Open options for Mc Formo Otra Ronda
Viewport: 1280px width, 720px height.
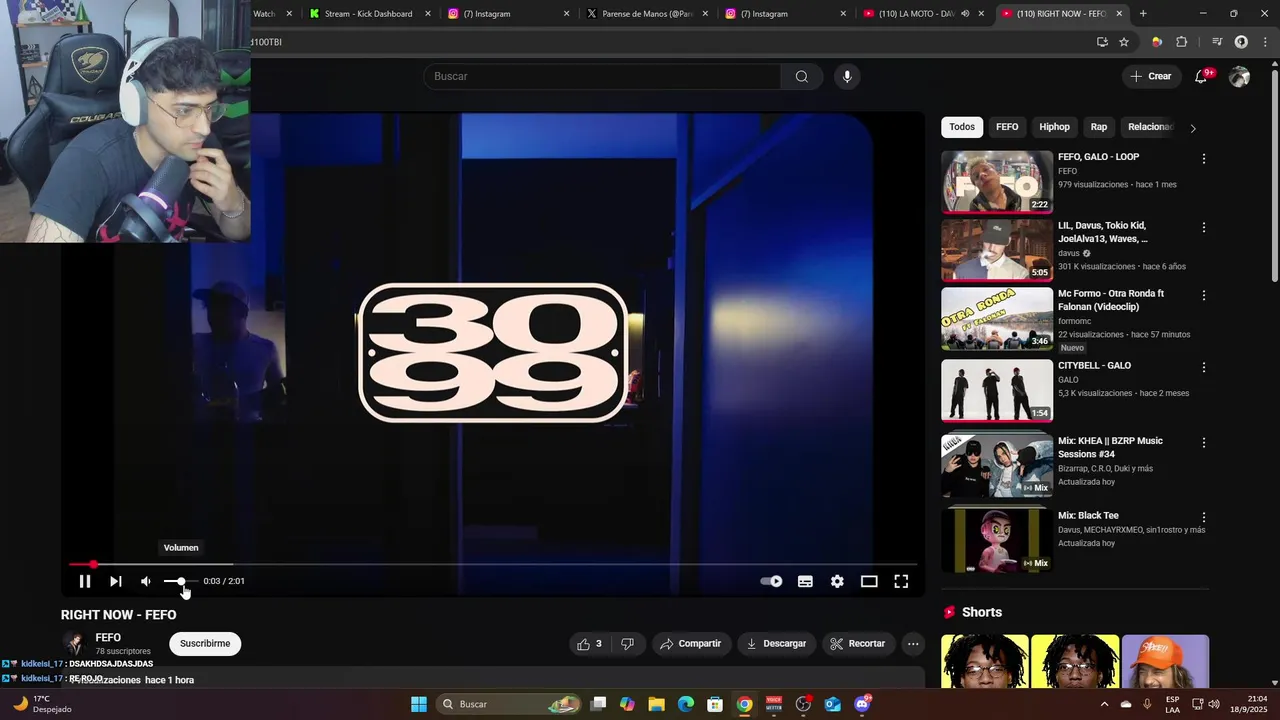(x=1204, y=296)
